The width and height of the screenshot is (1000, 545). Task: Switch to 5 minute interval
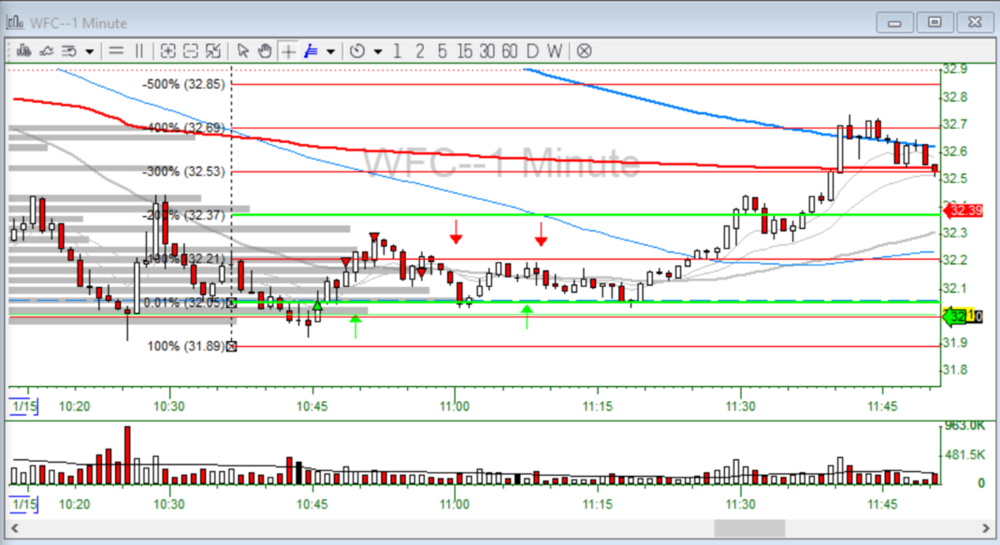coord(442,51)
